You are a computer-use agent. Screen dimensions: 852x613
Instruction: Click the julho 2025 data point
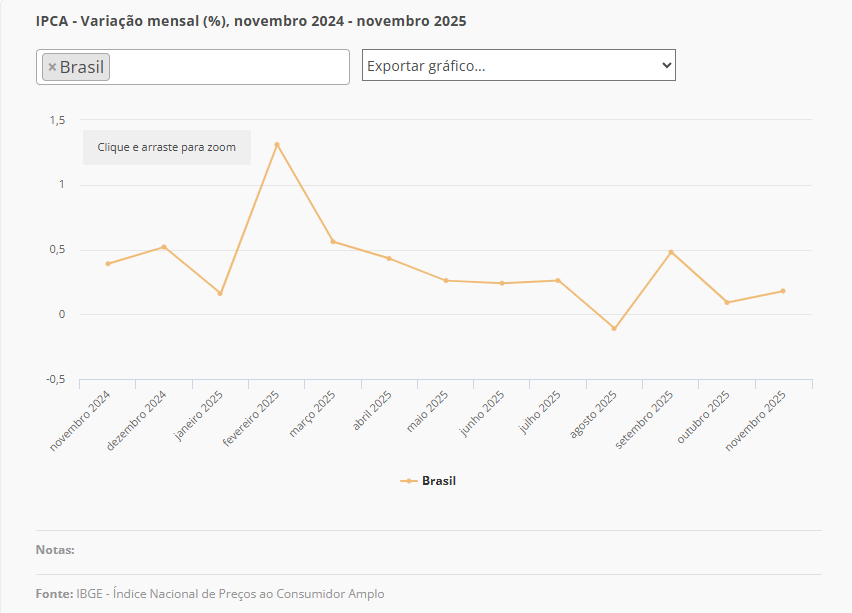pyautogui.click(x=558, y=280)
